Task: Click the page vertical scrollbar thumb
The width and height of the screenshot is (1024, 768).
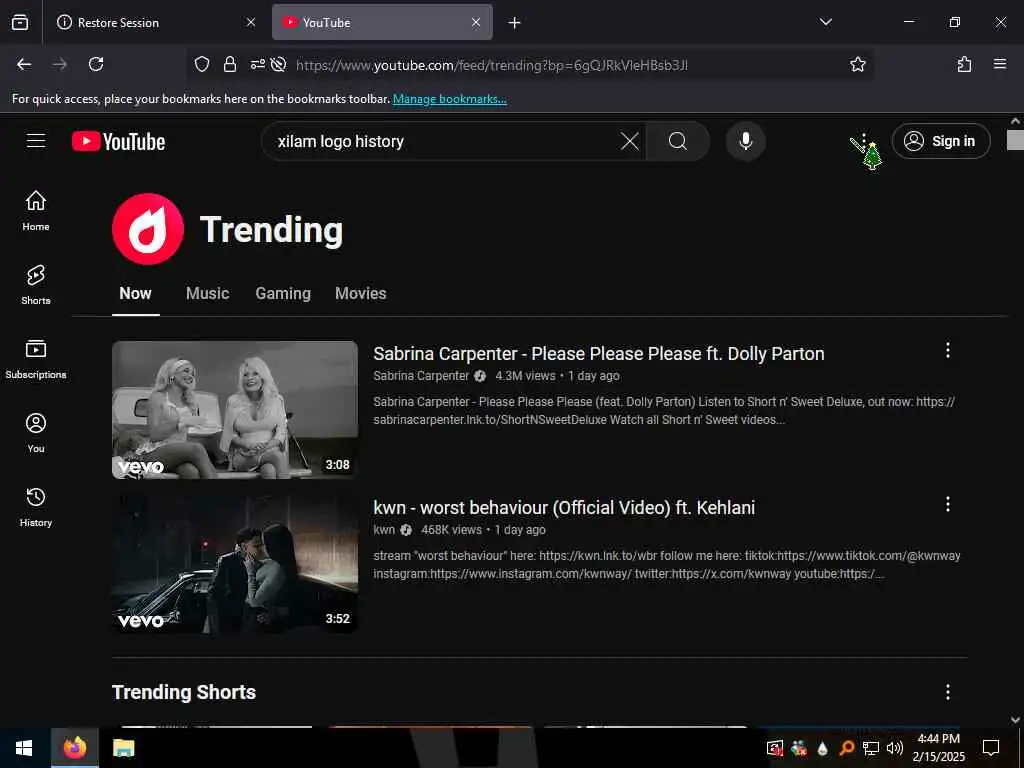Action: click(x=1015, y=140)
